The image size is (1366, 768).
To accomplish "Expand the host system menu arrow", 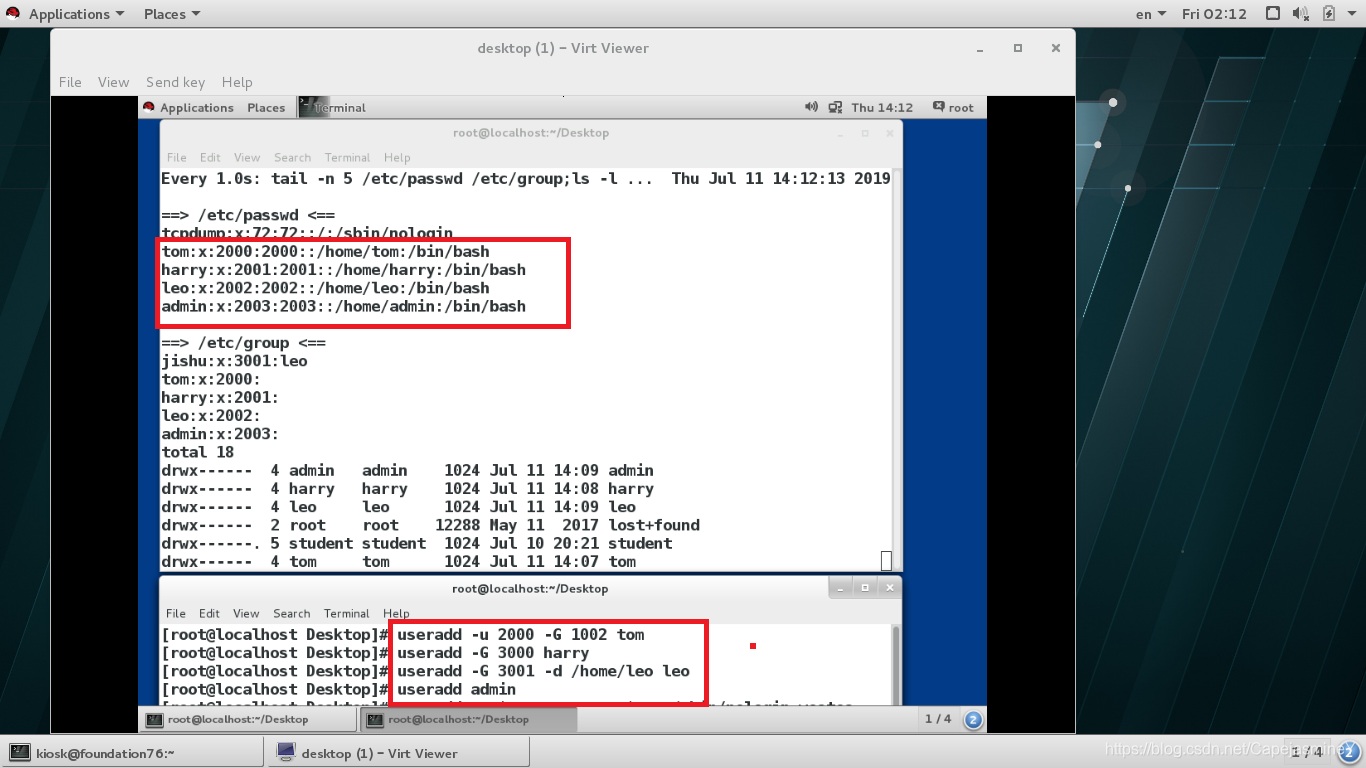I will [x=1351, y=14].
